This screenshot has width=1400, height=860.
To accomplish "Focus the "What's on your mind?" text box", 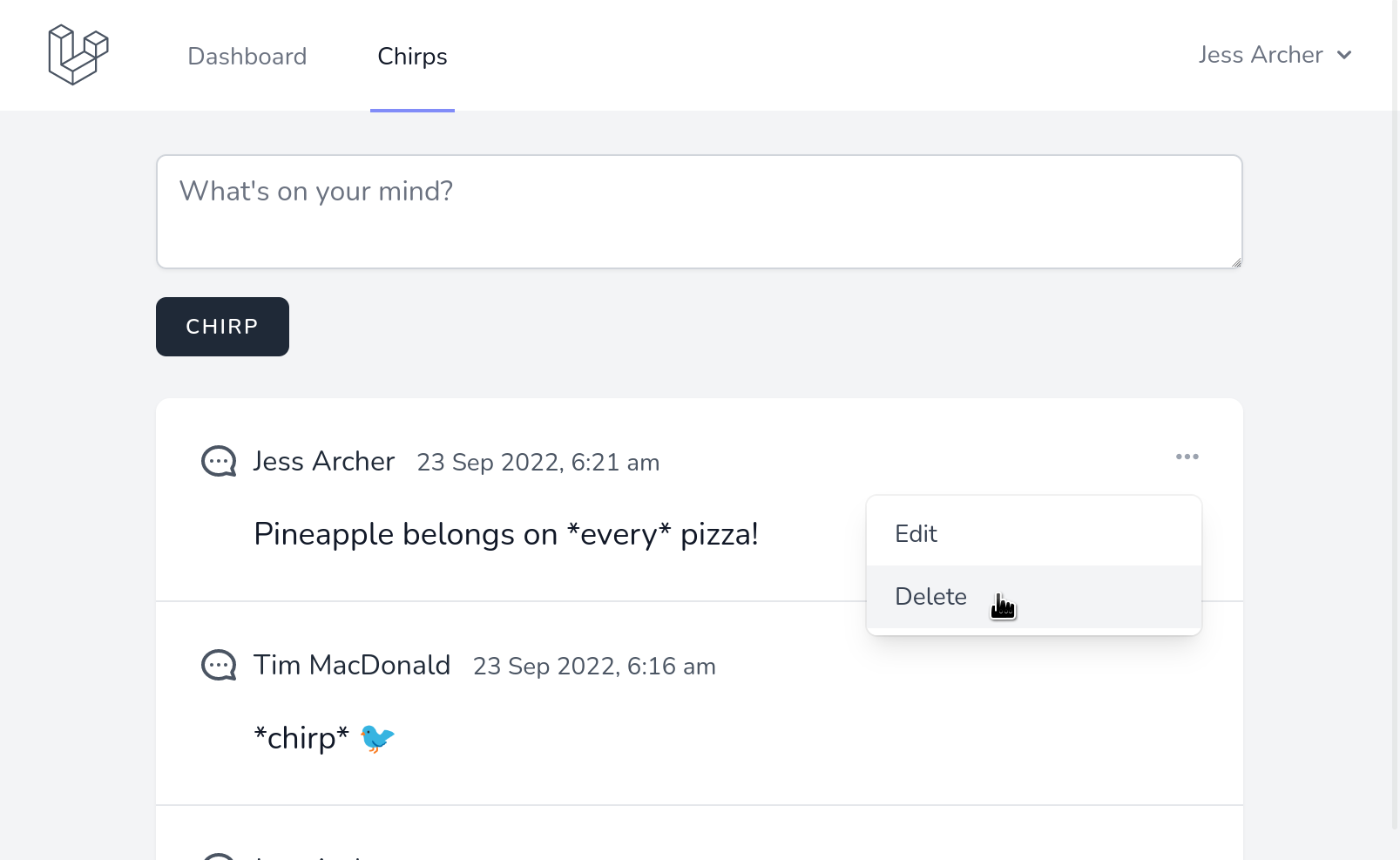I will (x=699, y=212).
